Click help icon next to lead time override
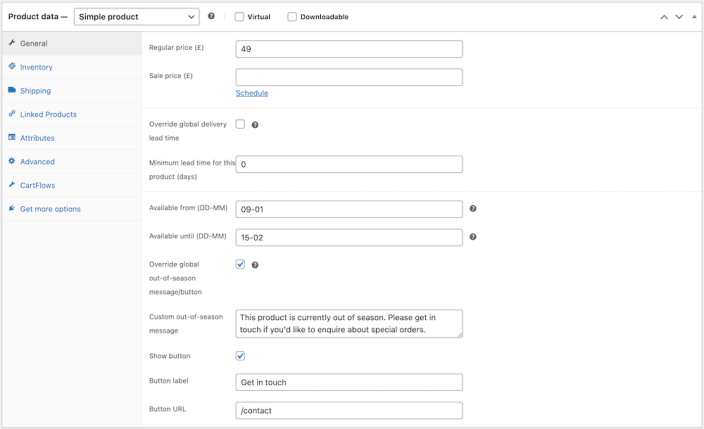704x429 pixels. coord(255,125)
